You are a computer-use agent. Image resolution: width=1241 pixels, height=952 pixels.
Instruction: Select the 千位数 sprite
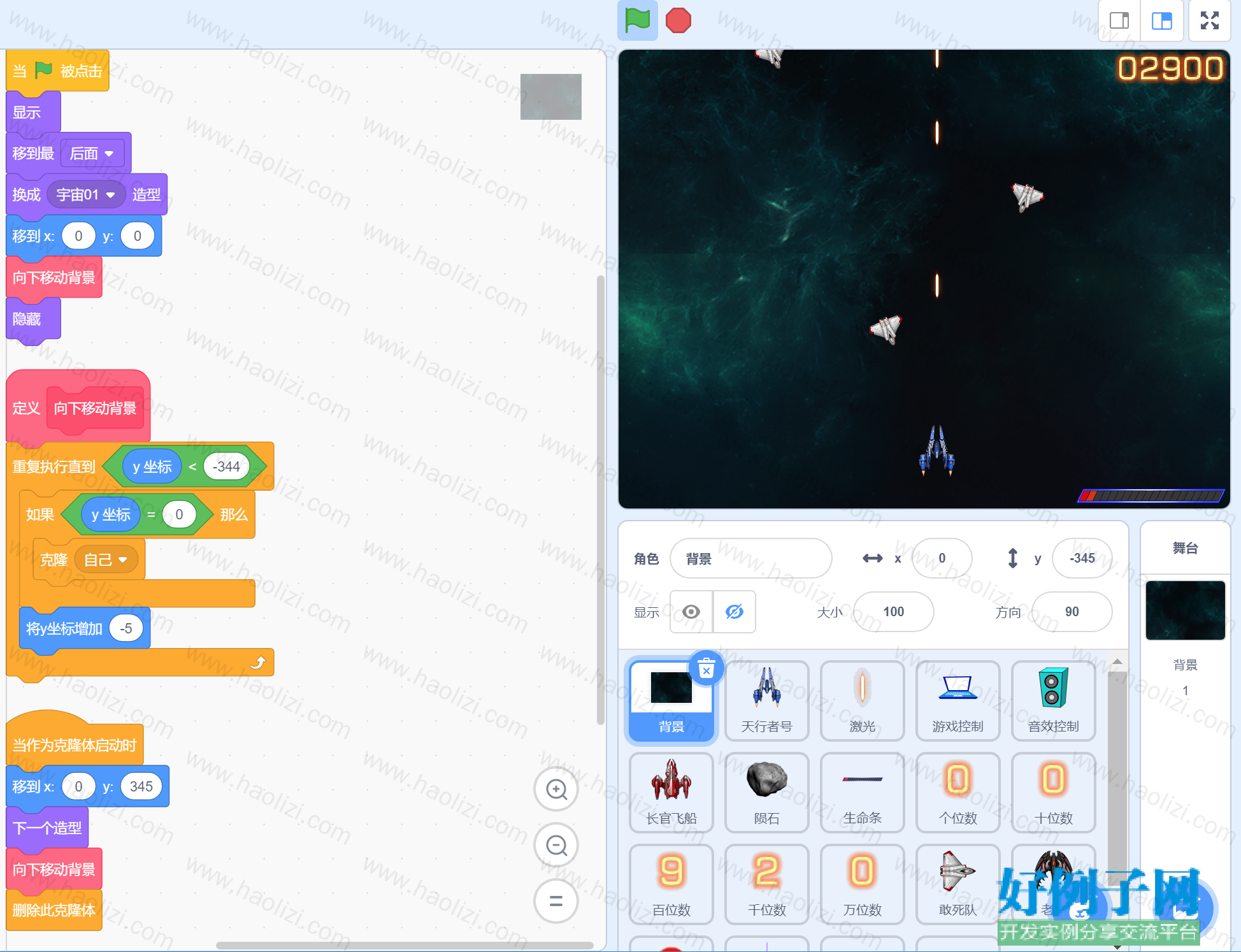pos(767,884)
